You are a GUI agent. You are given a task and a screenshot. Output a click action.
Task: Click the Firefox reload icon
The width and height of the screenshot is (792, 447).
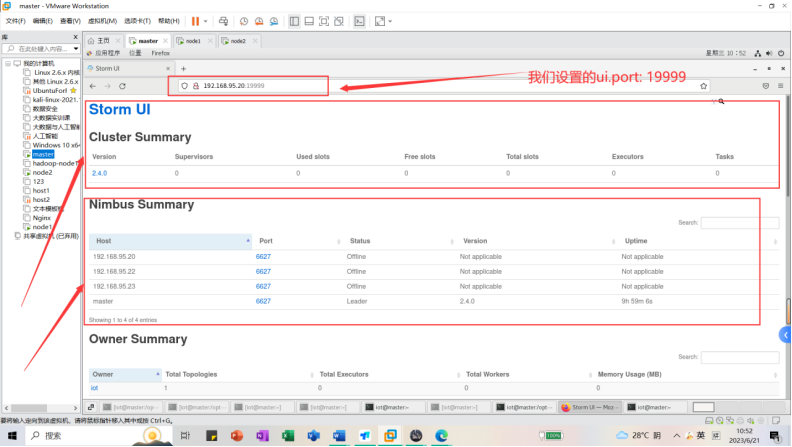click(x=122, y=86)
